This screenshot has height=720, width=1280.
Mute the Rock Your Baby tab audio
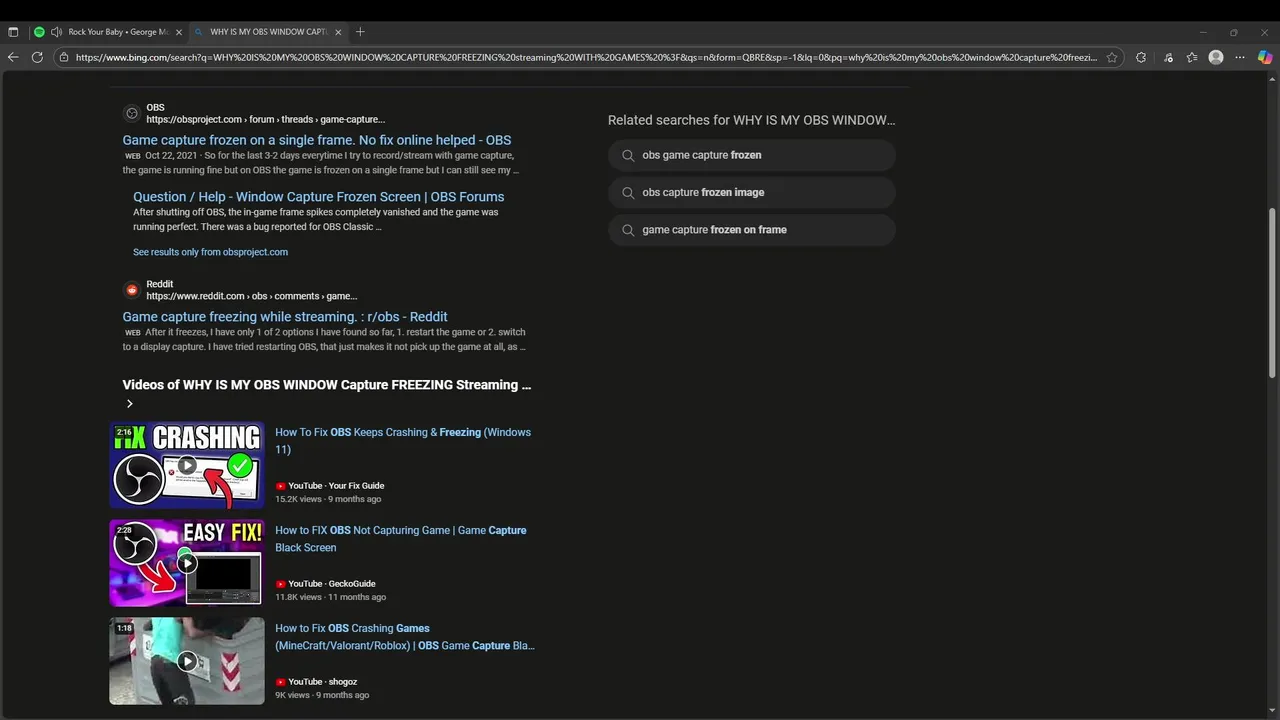(x=56, y=32)
